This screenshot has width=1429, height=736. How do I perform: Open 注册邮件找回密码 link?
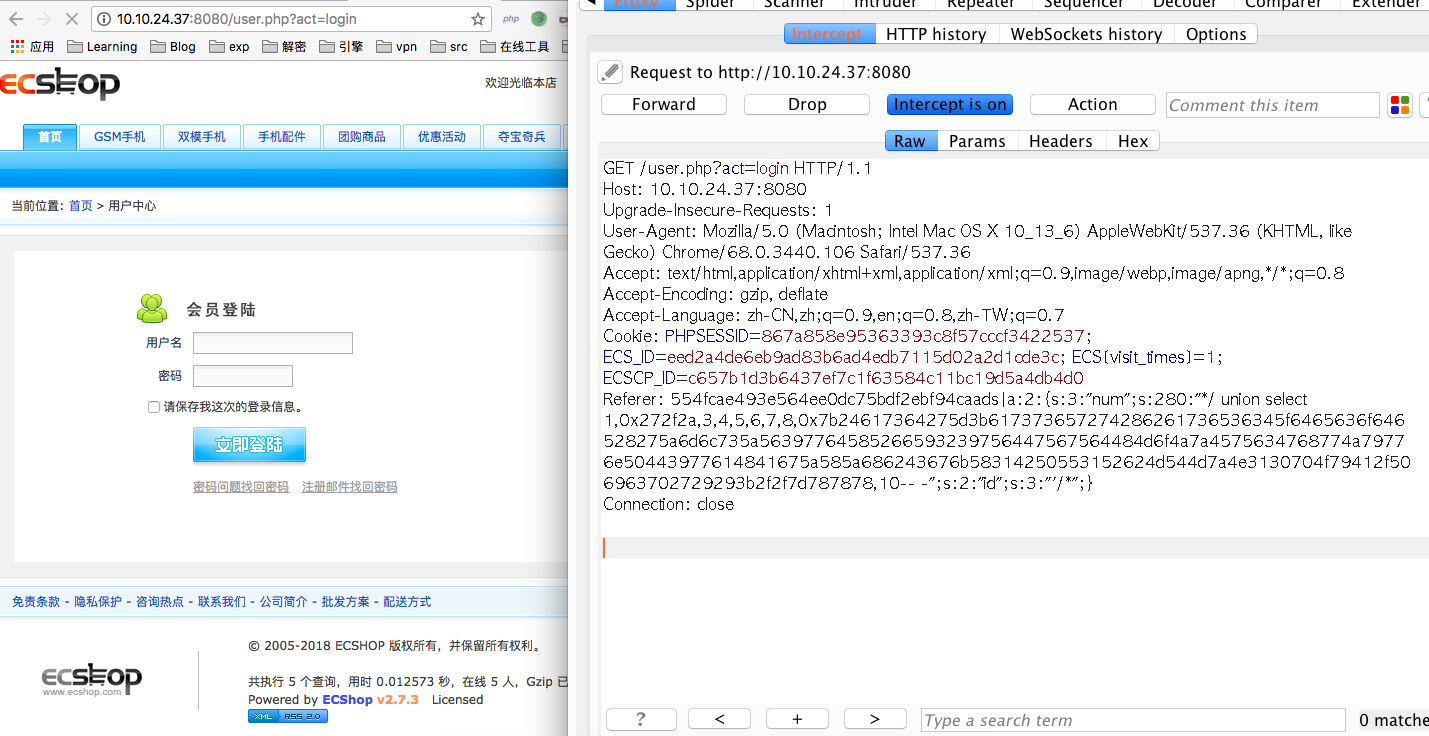[x=350, y=487]
